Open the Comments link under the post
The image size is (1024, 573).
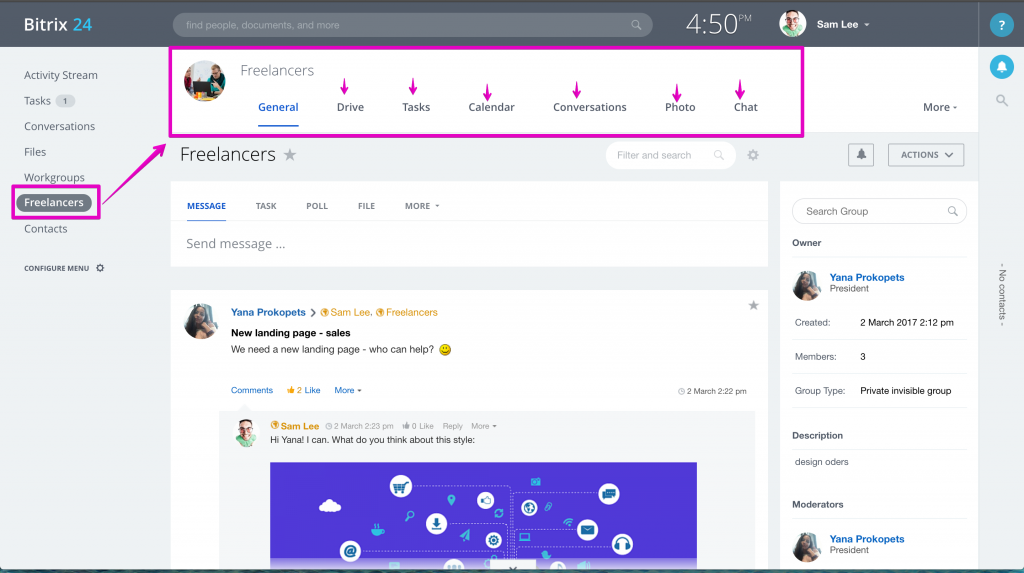click(x=251, y=390)
